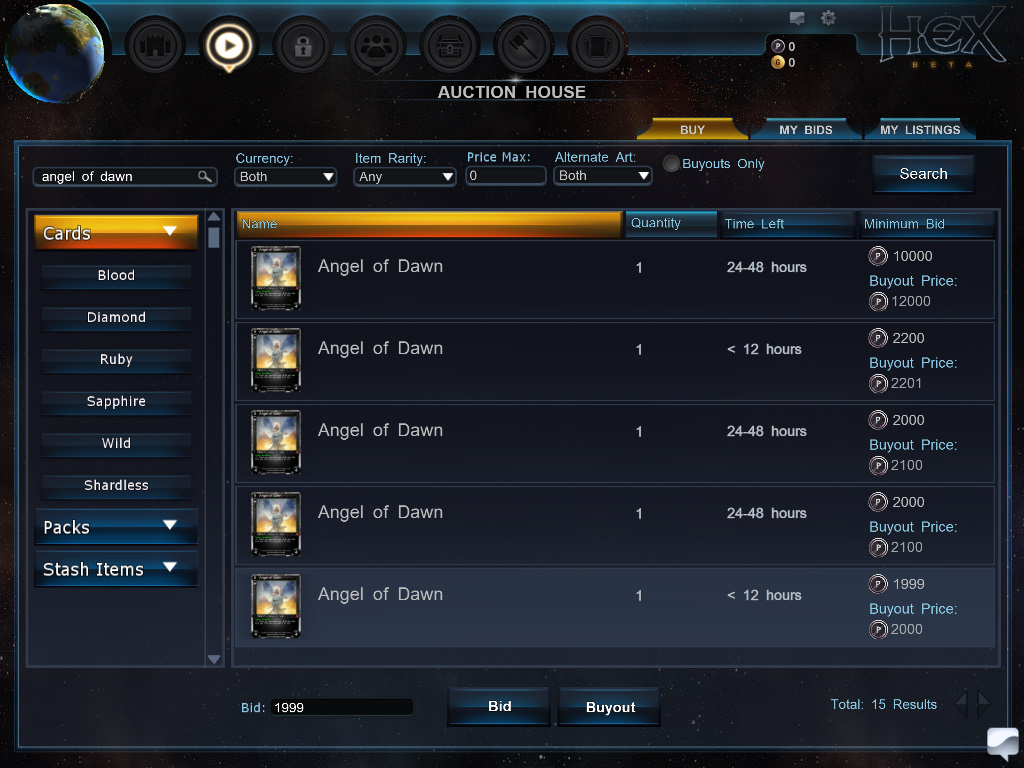The width and height of the screenshot is (1024, 768).
Task: Open the group of people social icon
Action: coord(376,46)
